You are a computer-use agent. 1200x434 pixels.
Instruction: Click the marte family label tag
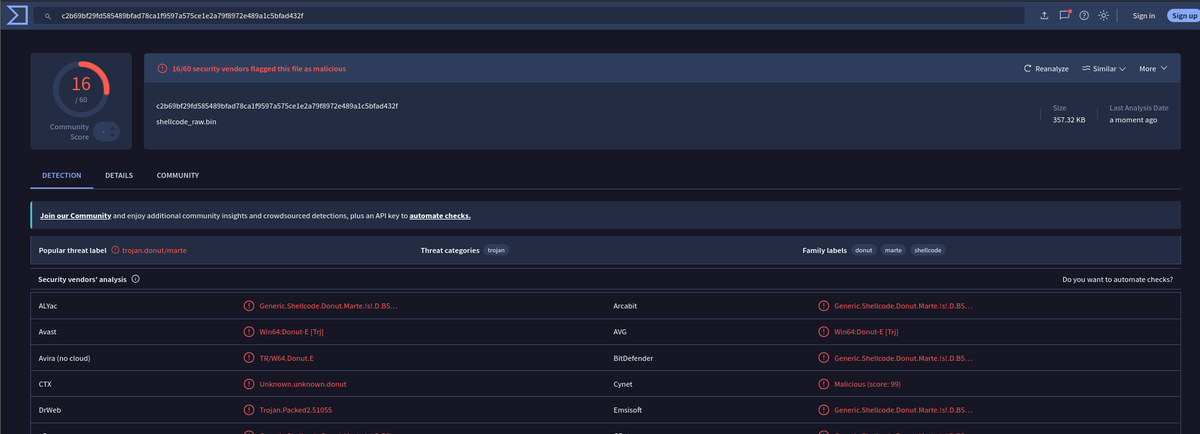(x=893, y=250)
